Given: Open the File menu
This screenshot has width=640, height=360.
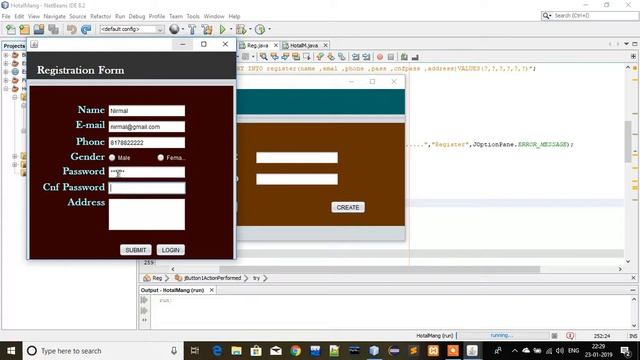Looking at the screenshot, I should point(6,16).
